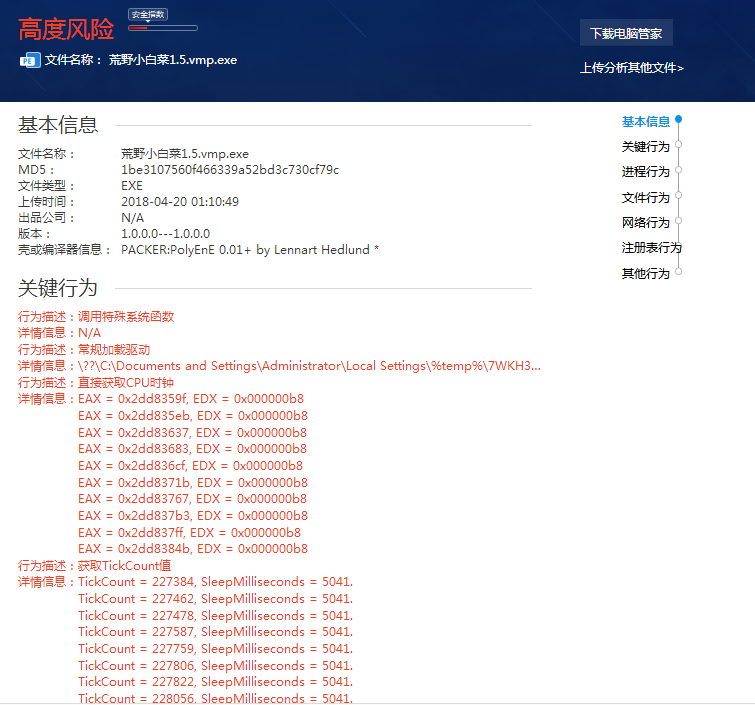Click the 下载电脑管家 button

[x=626, y=33]
